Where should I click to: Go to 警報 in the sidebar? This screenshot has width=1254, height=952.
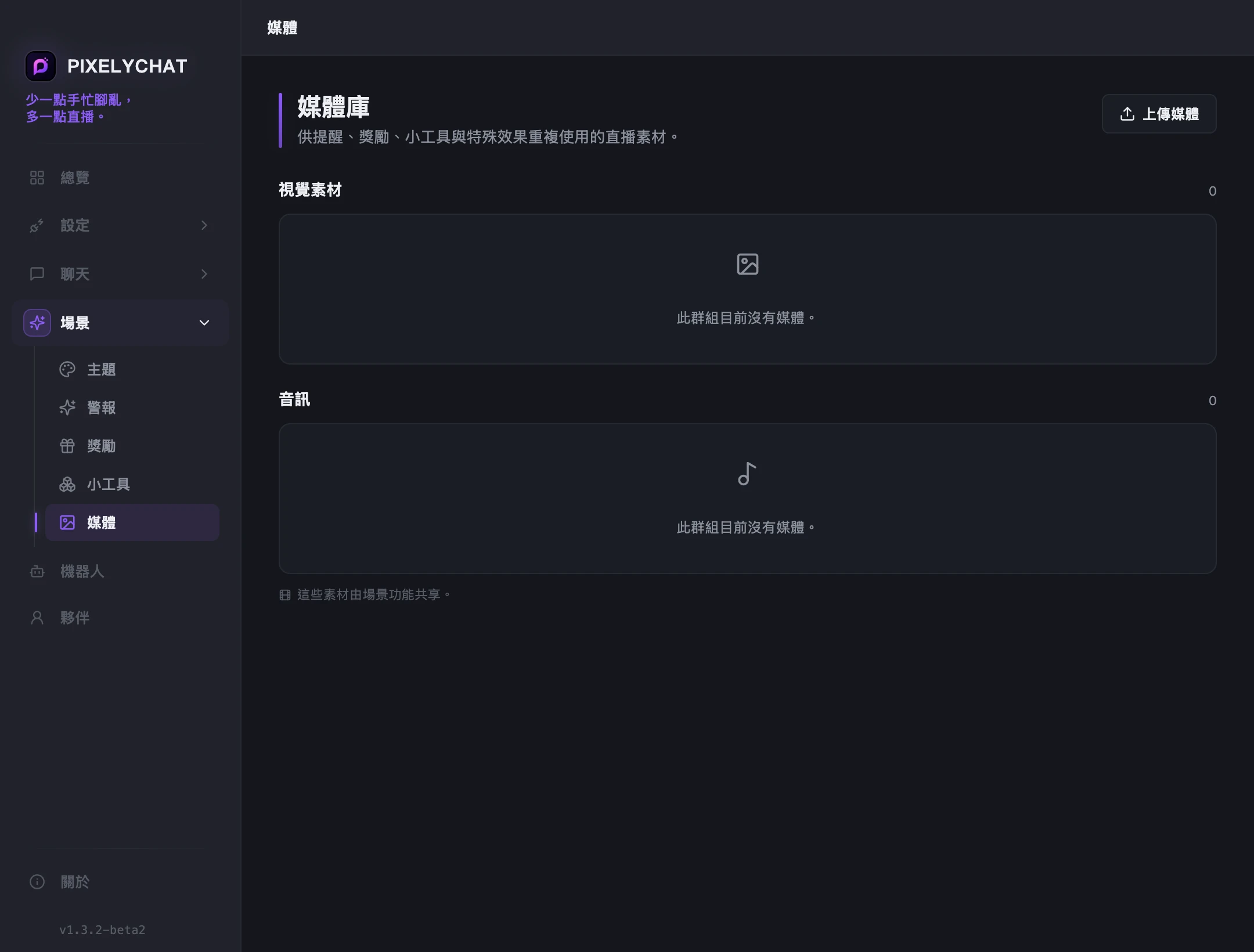point(132,408)
